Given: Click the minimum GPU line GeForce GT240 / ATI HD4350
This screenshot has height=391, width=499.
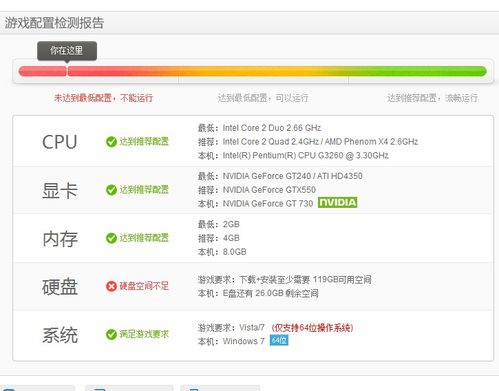Looking at the screenshot, I should (280, 176).
